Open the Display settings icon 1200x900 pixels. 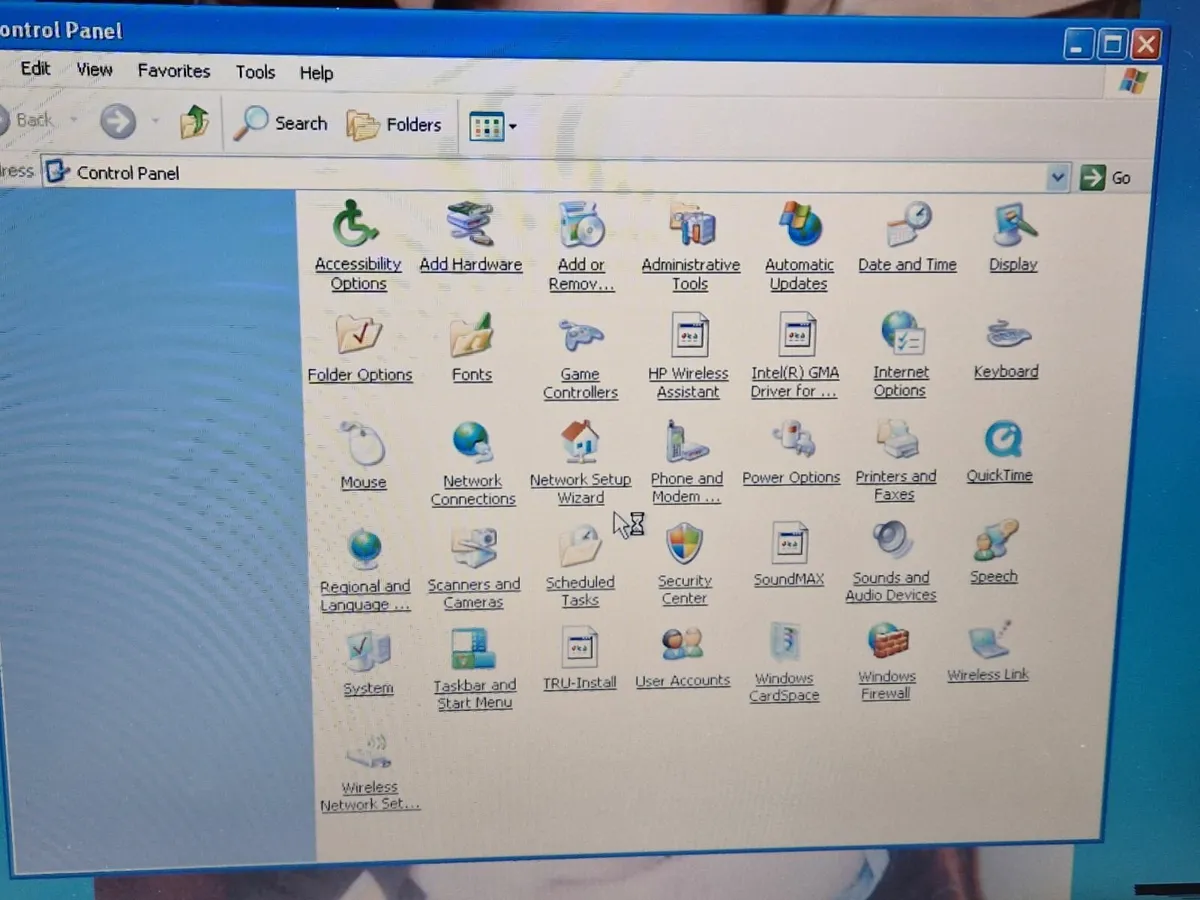[x=1013, y=224]
